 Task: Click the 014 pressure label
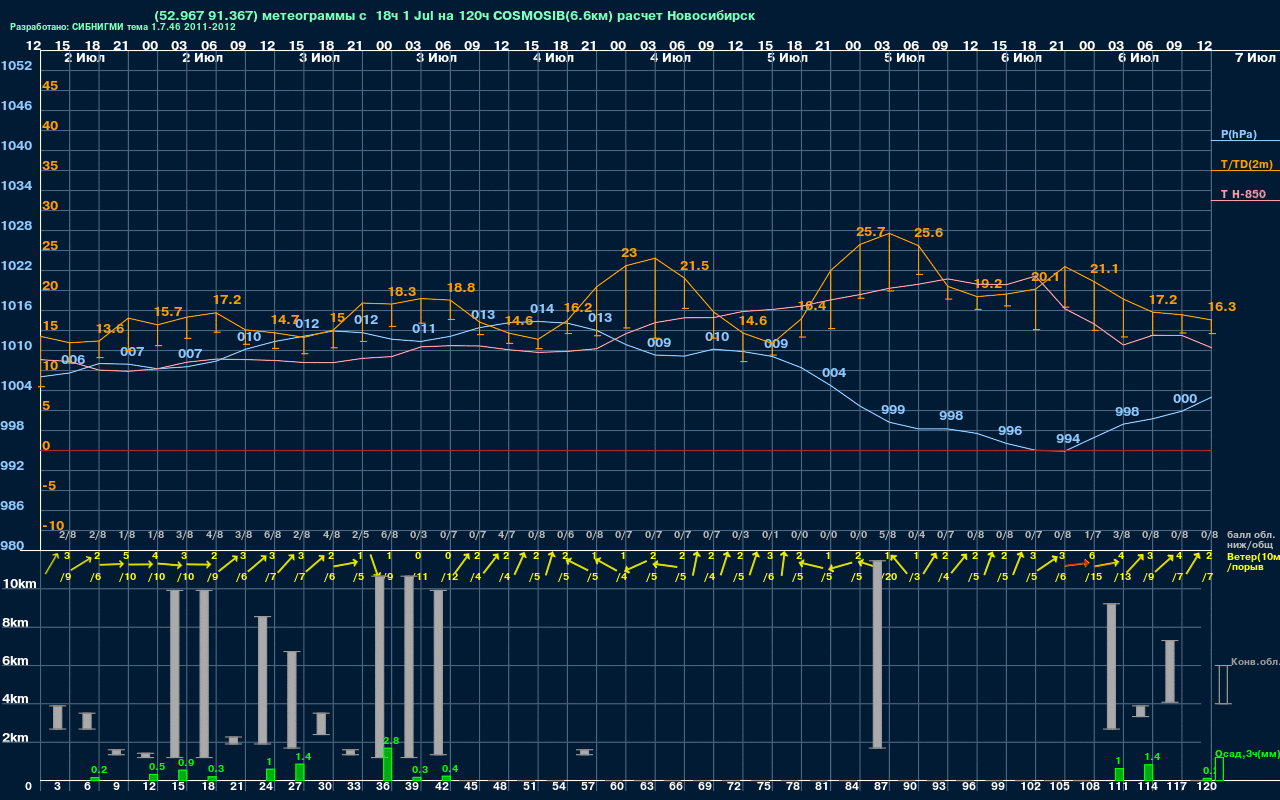tap(542, 309)
